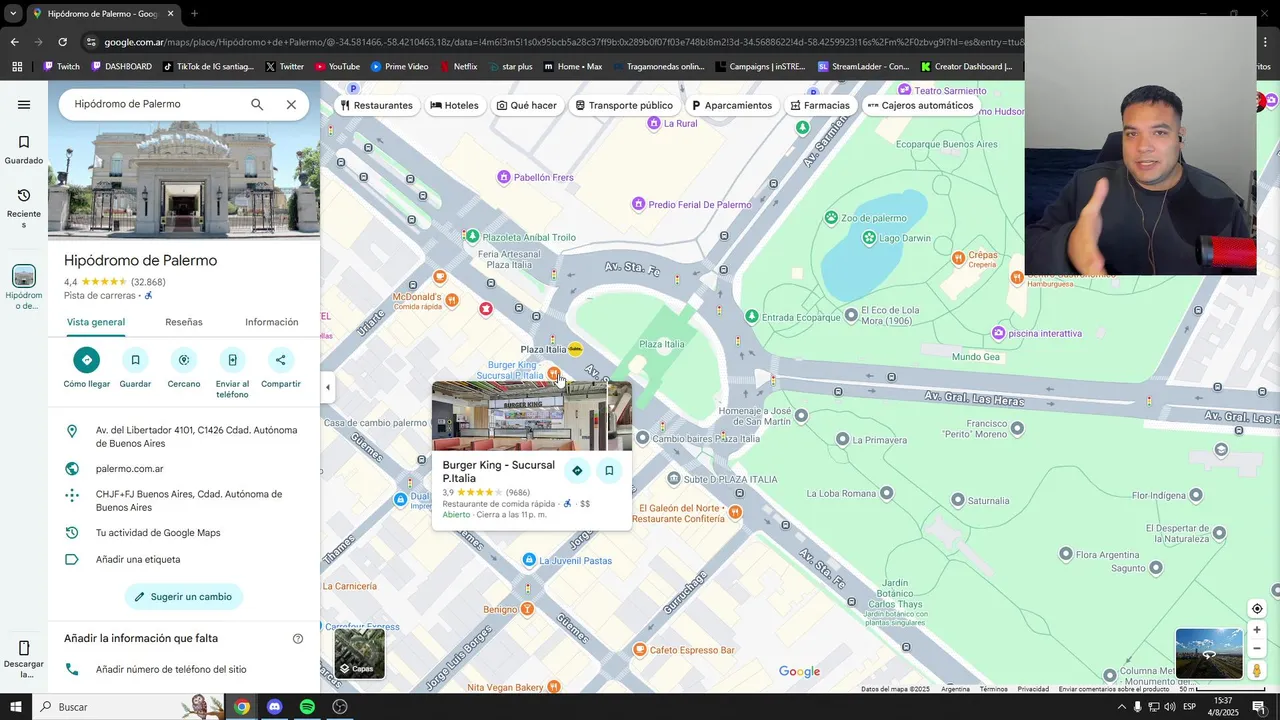Click the Guardar bookmark icon in place panel
The height and width of the screenshot is (720, 1280).
click(135, 360)
